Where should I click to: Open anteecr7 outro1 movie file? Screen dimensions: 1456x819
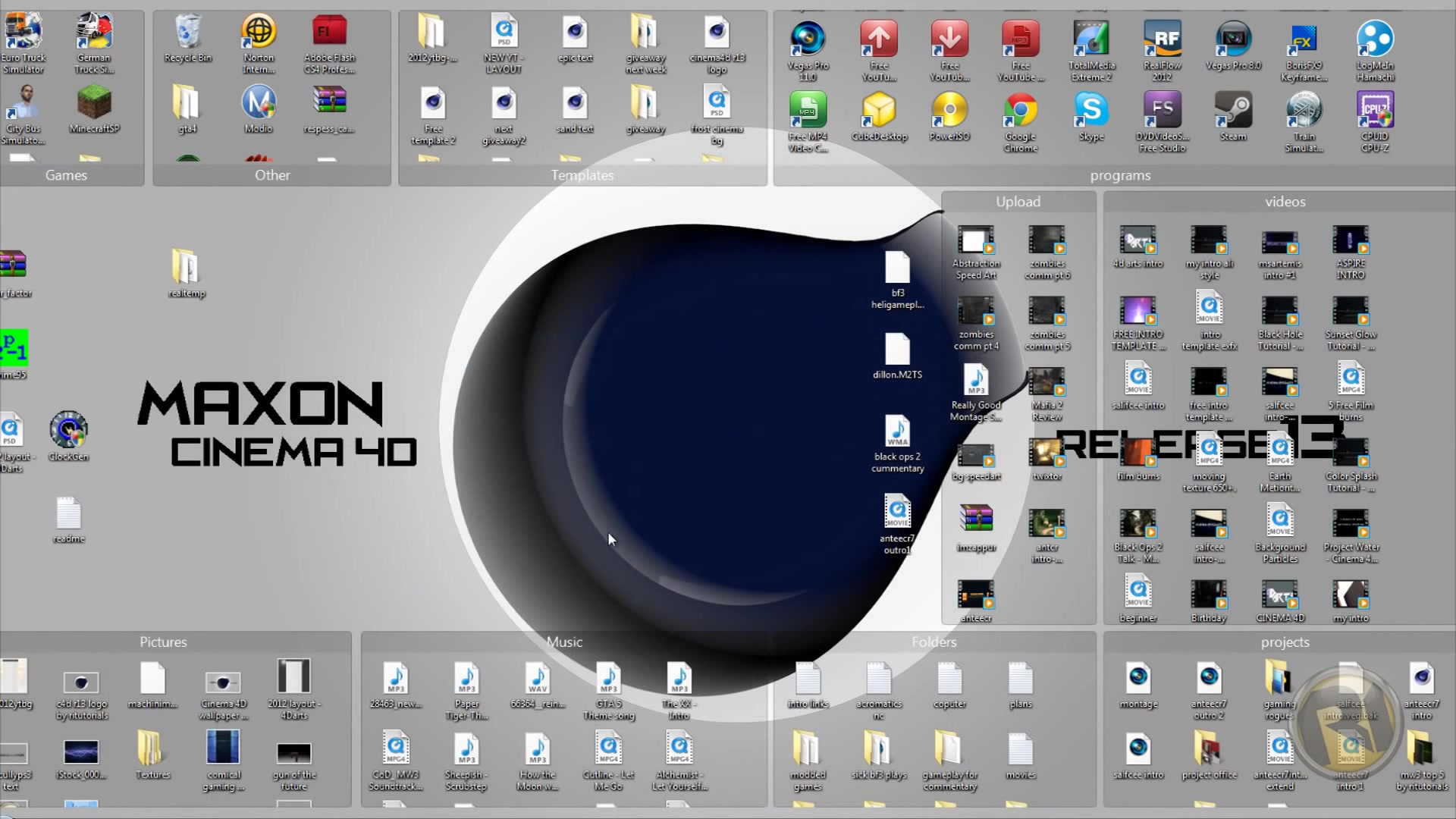tap(897, 525)
